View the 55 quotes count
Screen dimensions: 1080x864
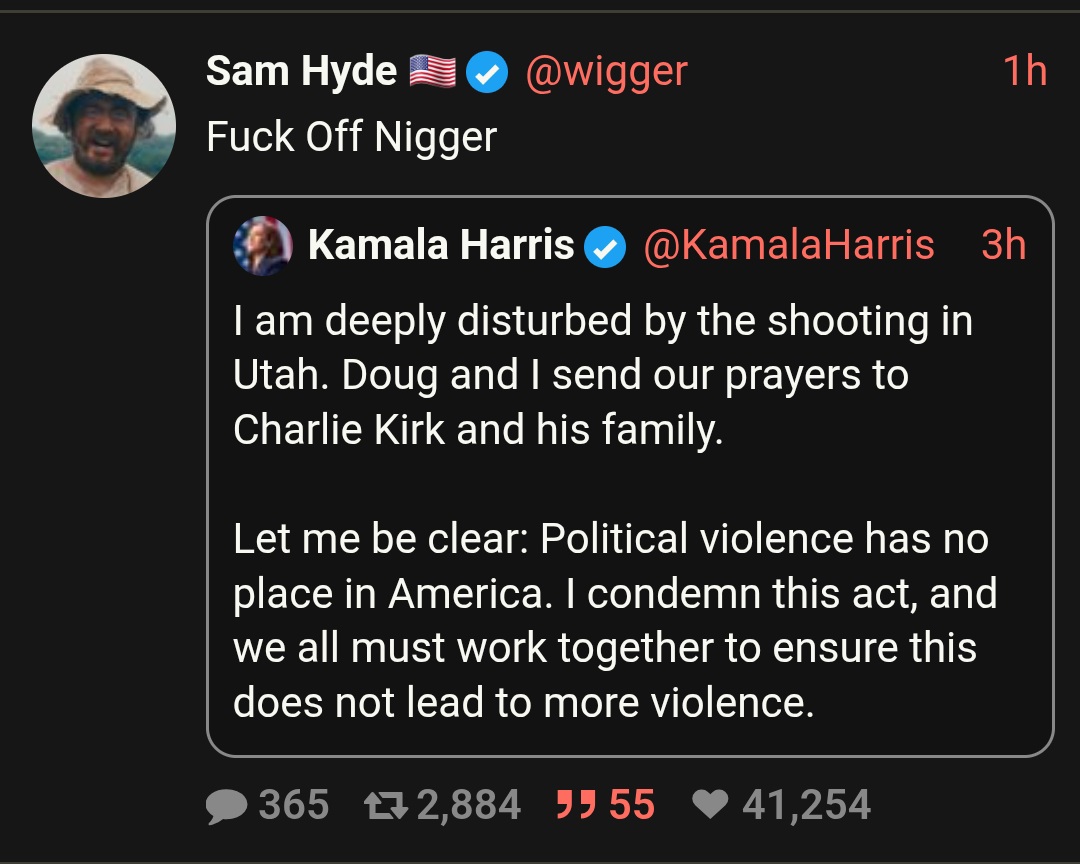click(x=632, y=805)
